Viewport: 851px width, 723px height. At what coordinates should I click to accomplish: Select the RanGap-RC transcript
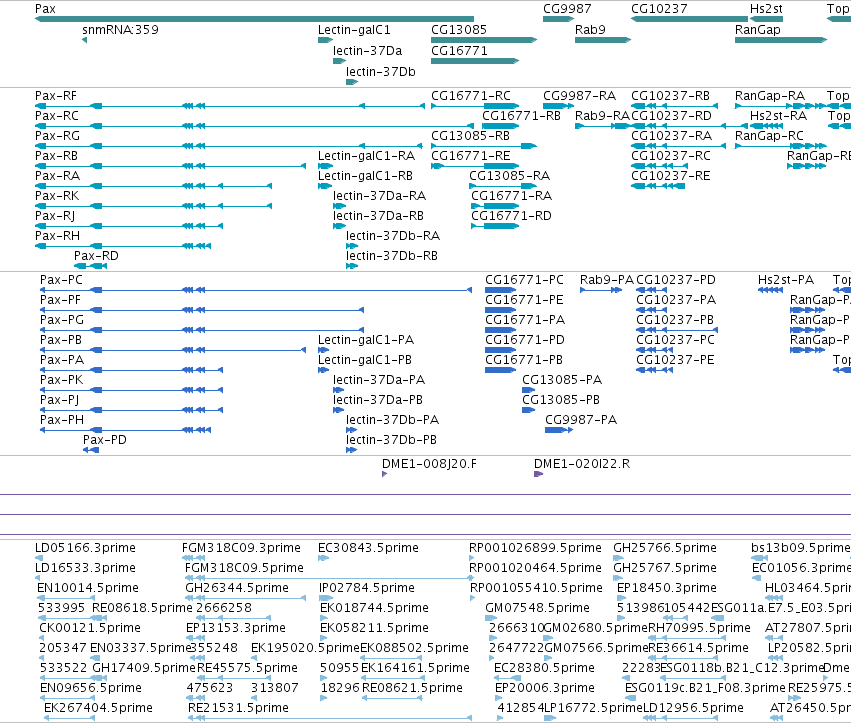pos(769,136)
